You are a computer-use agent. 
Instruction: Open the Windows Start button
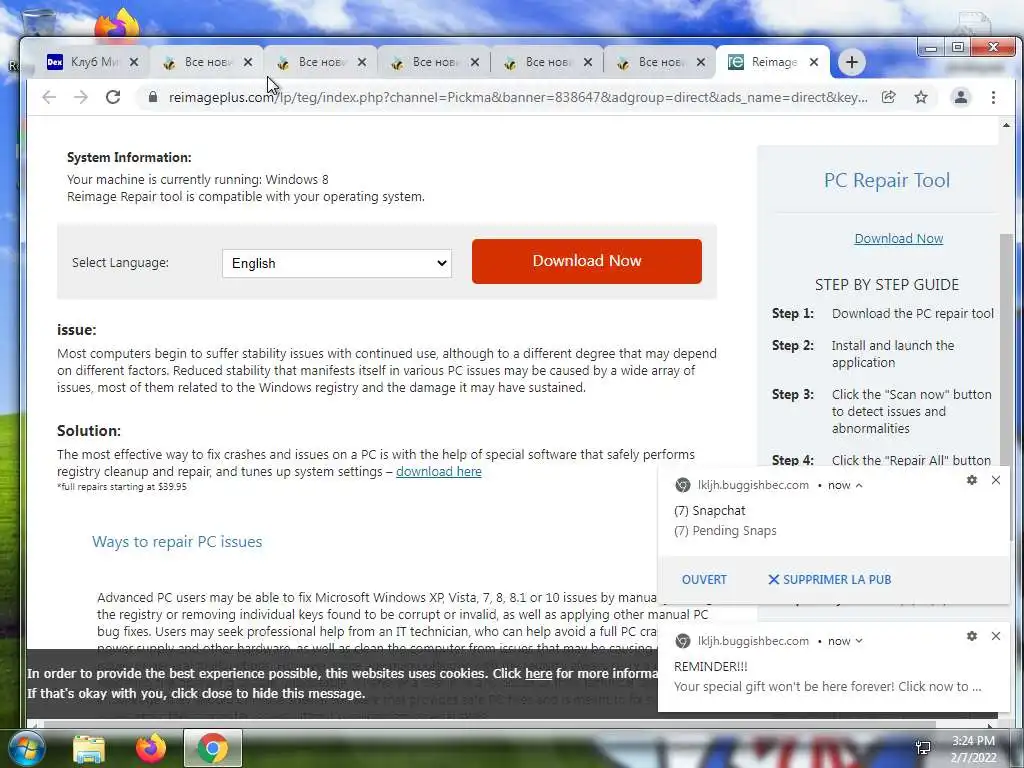25,748
